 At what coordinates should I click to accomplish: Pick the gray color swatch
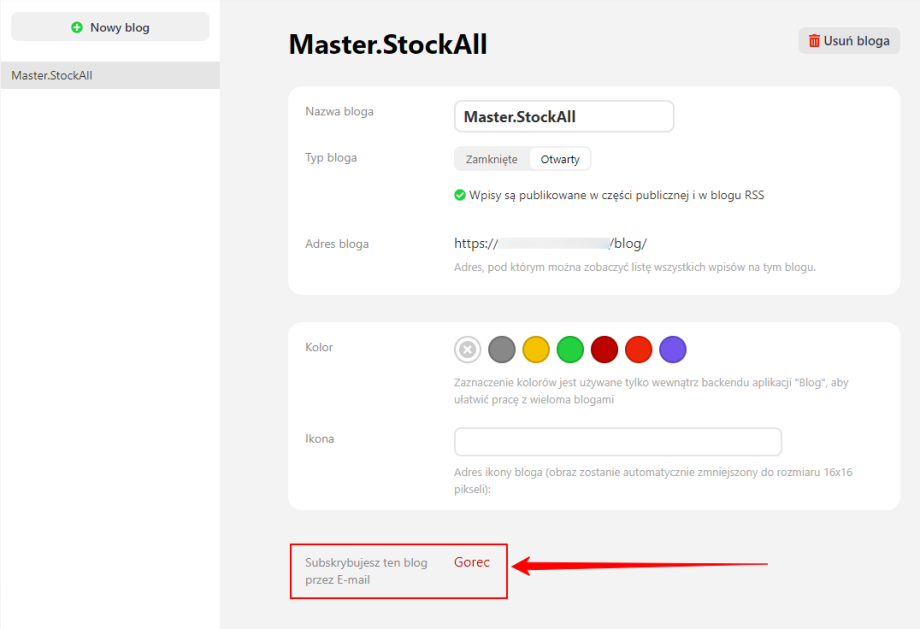[x=502, y=349]
